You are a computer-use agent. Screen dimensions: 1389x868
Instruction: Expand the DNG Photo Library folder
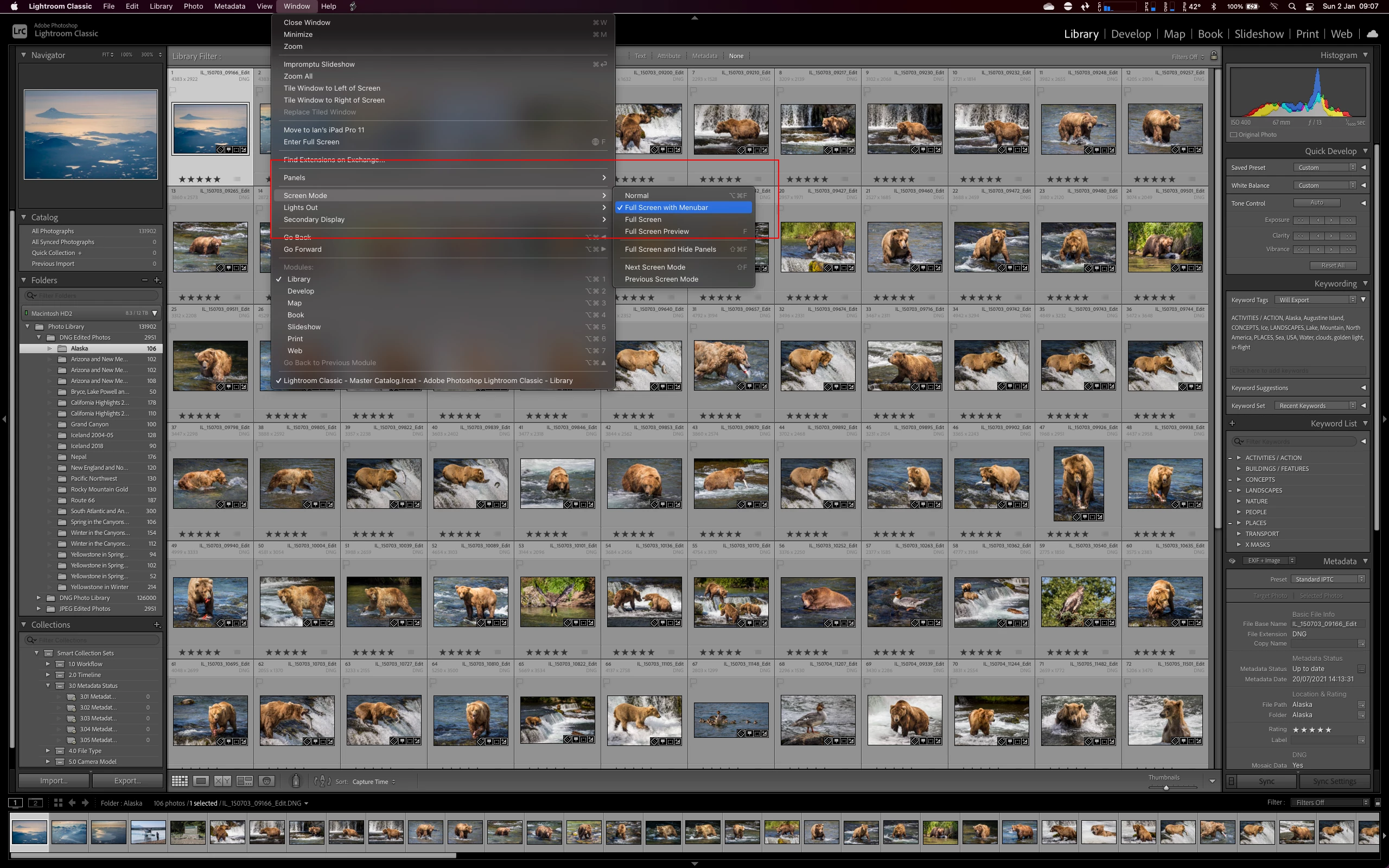click(x=39, y=598)
